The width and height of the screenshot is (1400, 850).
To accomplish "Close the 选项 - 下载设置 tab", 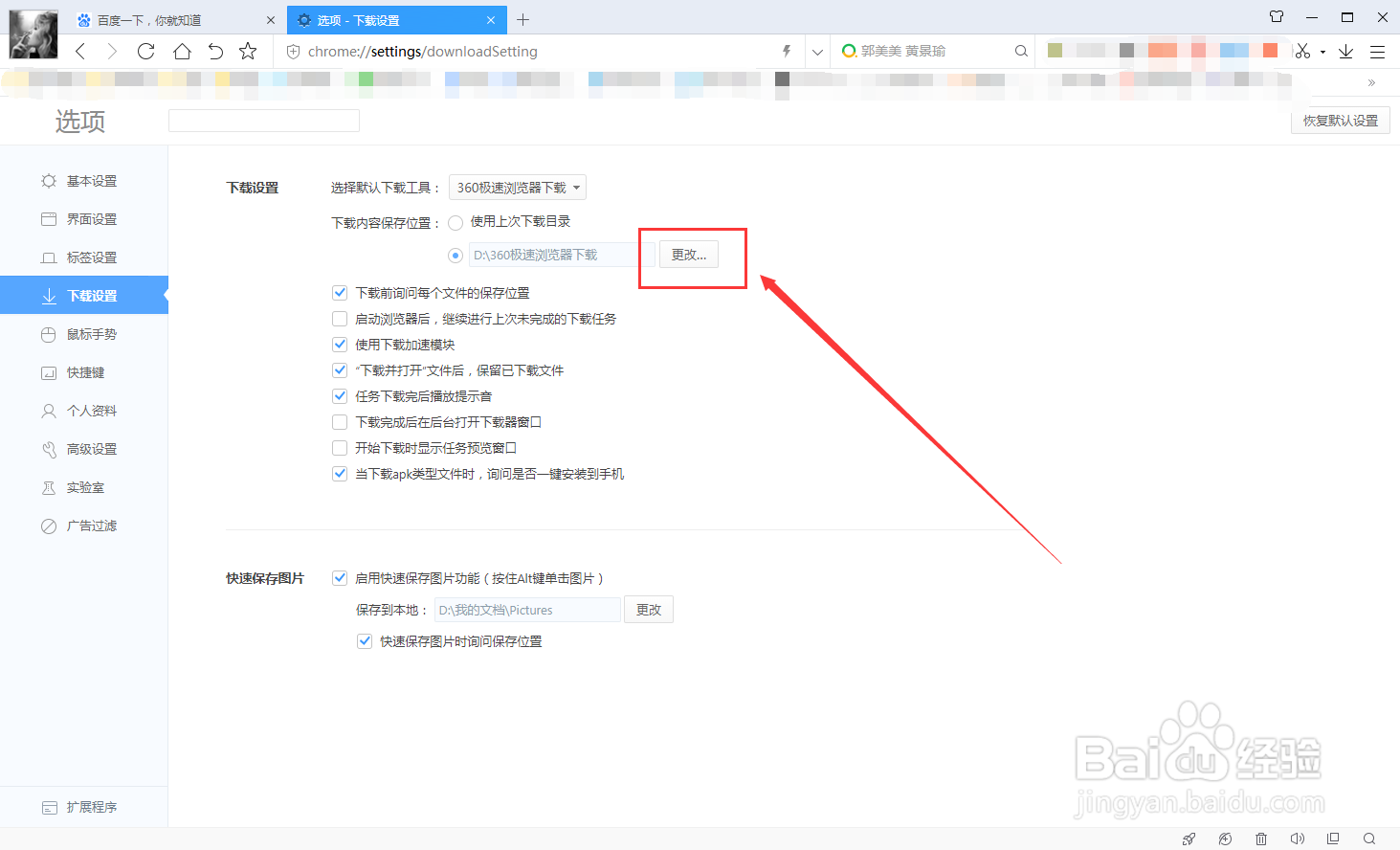I will [491, 20].
